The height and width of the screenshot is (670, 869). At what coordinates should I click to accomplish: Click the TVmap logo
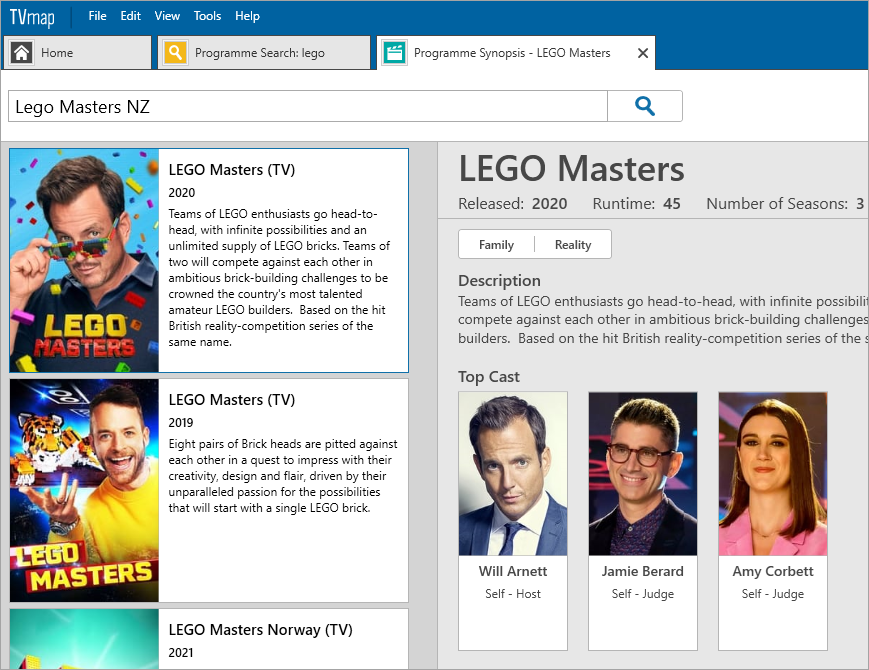tap(32, 17)
